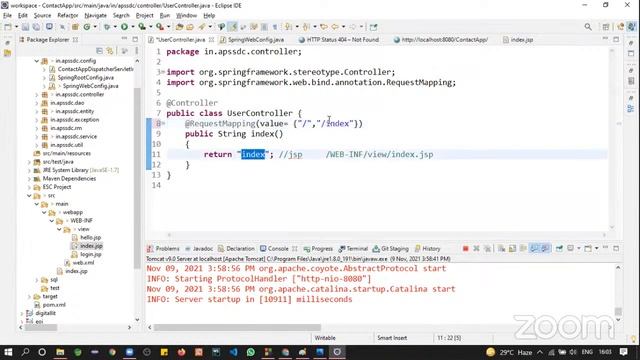Click Remove Launch X icon in Console
Image resolution: width=640 pixels, height=360 pixels.
click(476, 249)
